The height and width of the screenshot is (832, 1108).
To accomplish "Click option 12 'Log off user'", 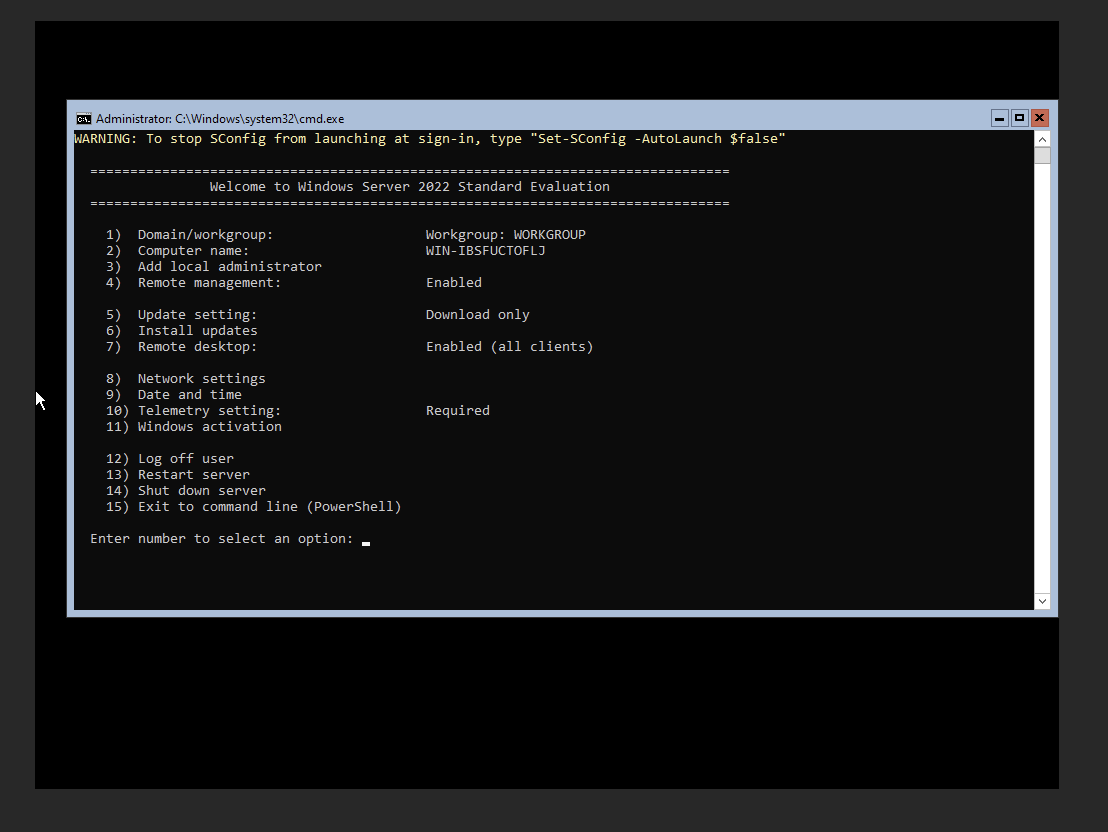I will pyautogui.click(x=185, y=459).
